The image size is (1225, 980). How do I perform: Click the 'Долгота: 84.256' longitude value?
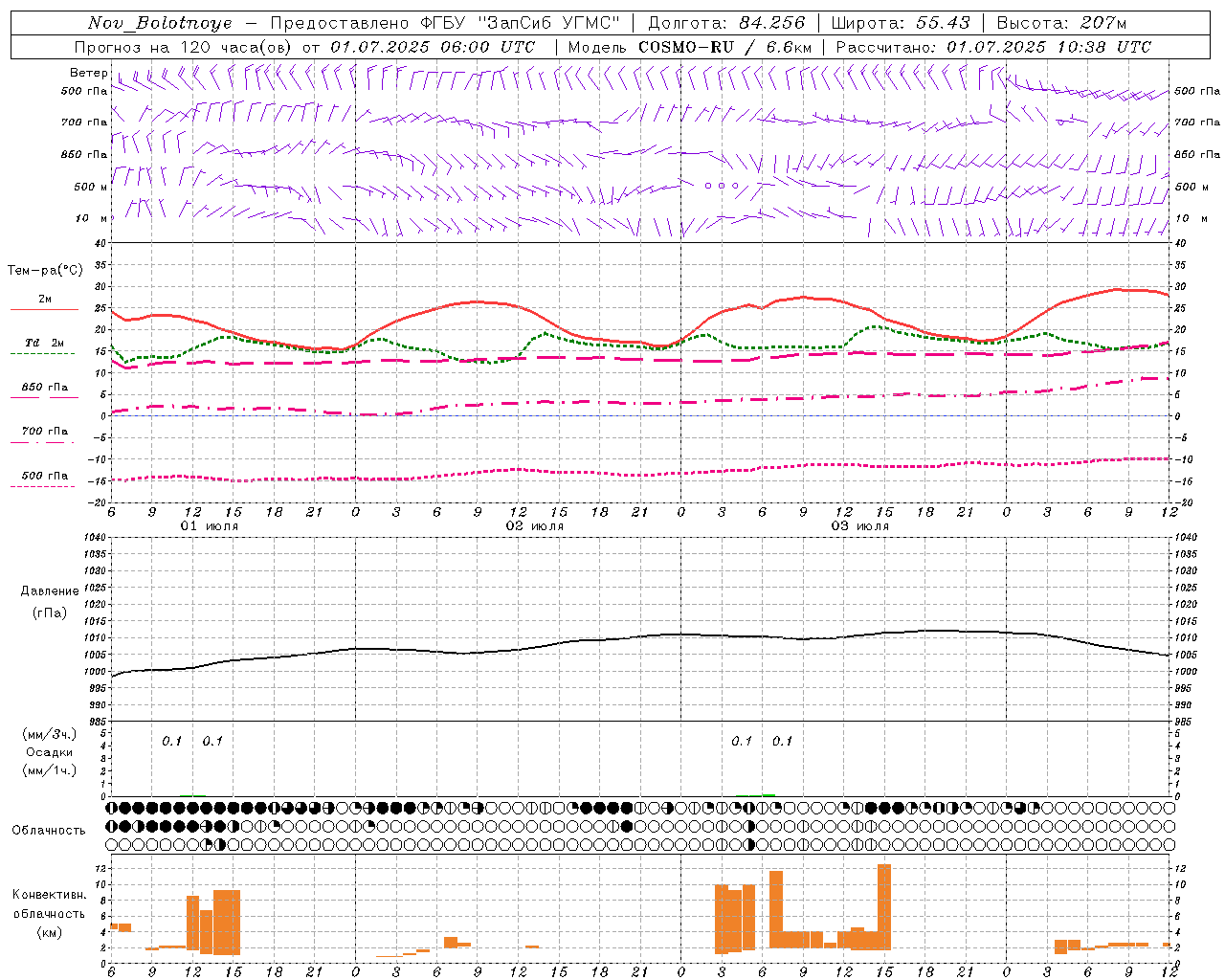point(726,23)
